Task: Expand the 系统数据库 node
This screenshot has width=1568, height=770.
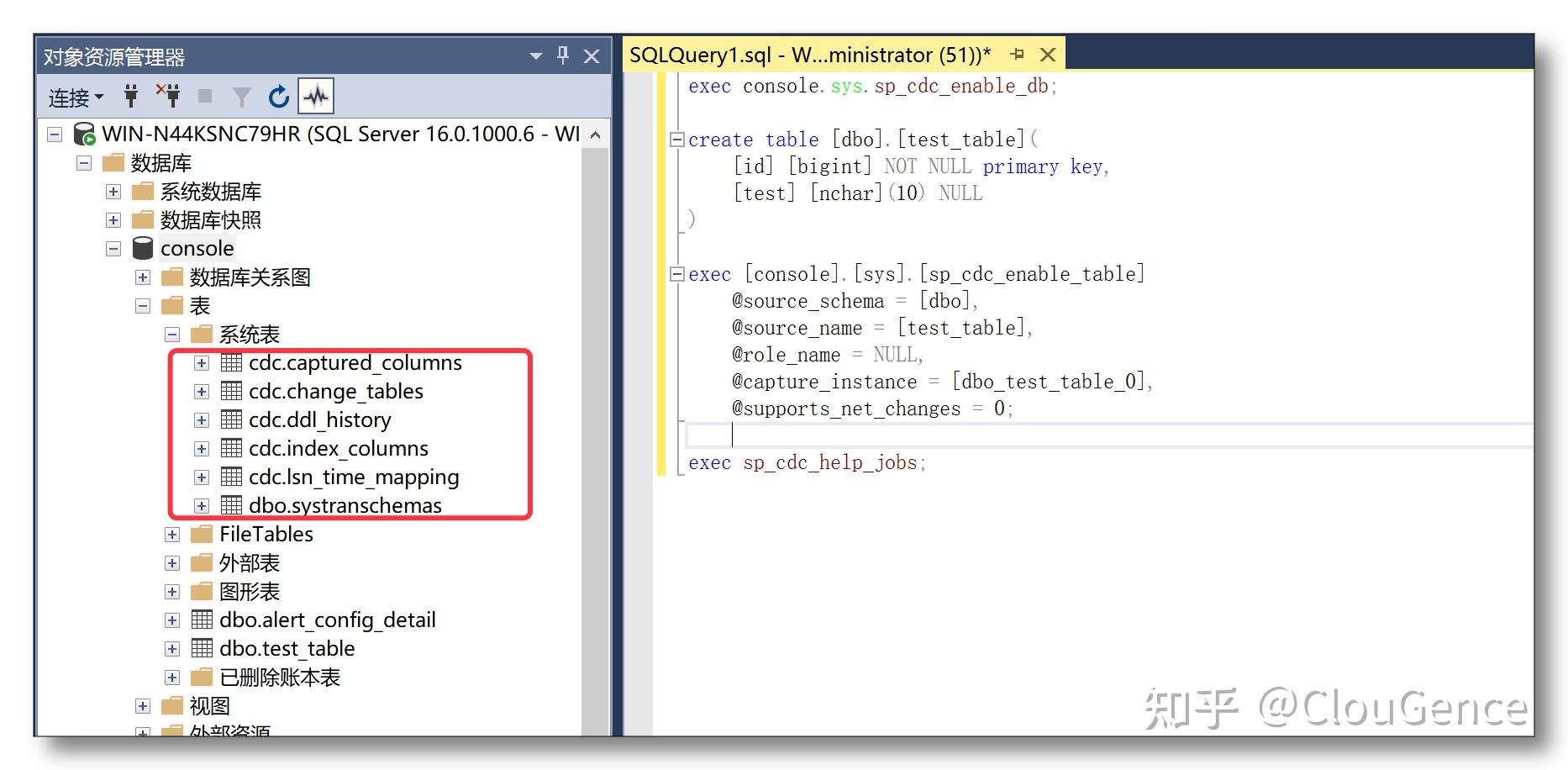Action: click(113, 191)
